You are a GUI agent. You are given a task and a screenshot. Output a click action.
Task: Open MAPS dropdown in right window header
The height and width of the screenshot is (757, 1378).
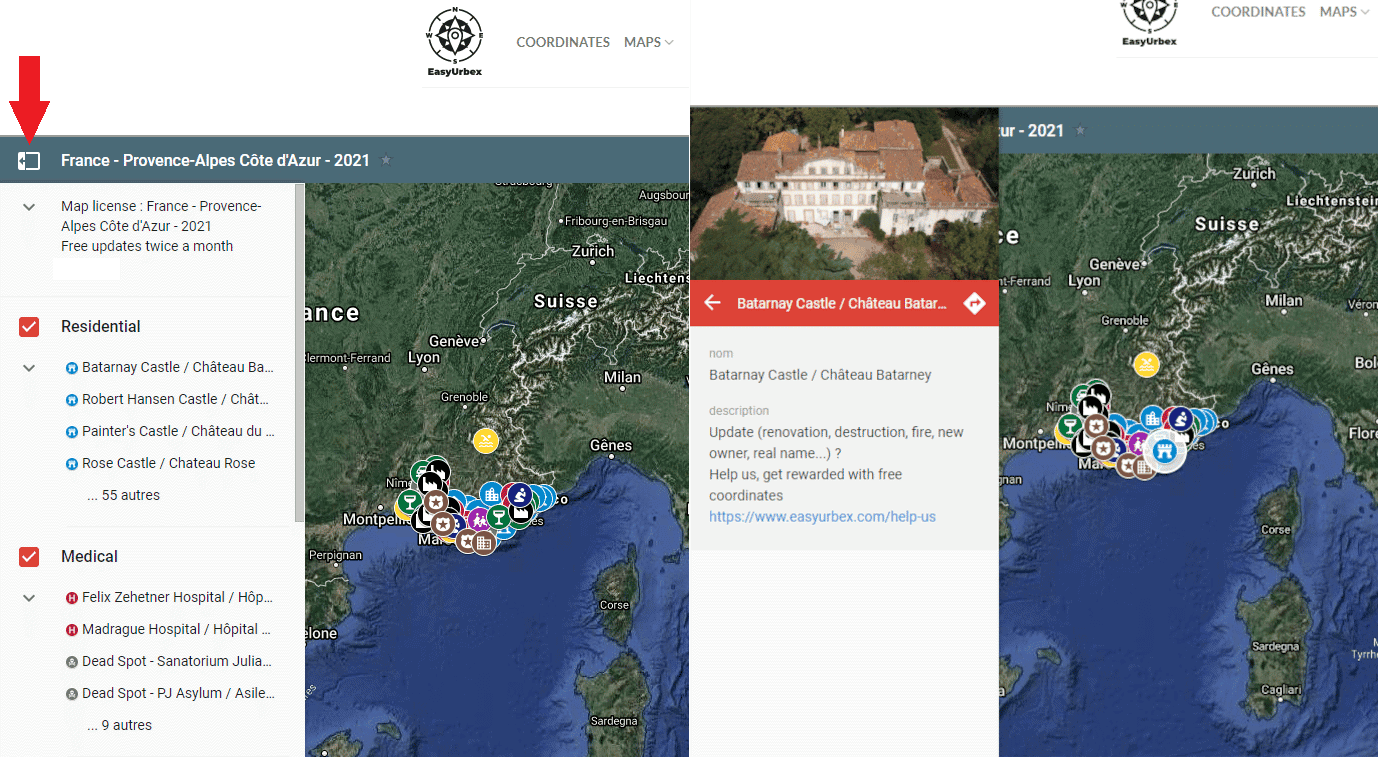(1344, 12)
